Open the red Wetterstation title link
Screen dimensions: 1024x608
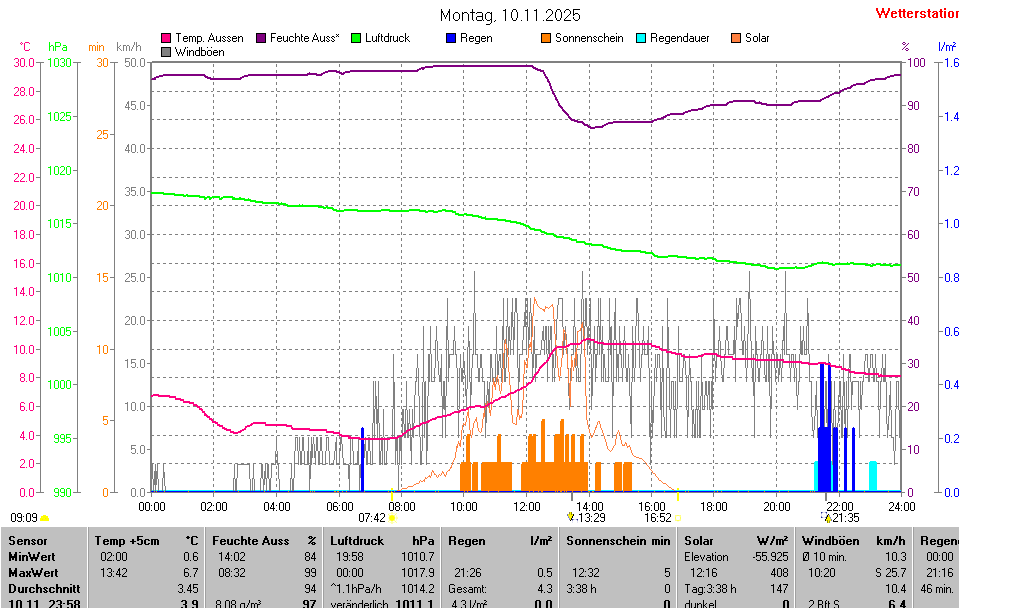coord(916,14)
